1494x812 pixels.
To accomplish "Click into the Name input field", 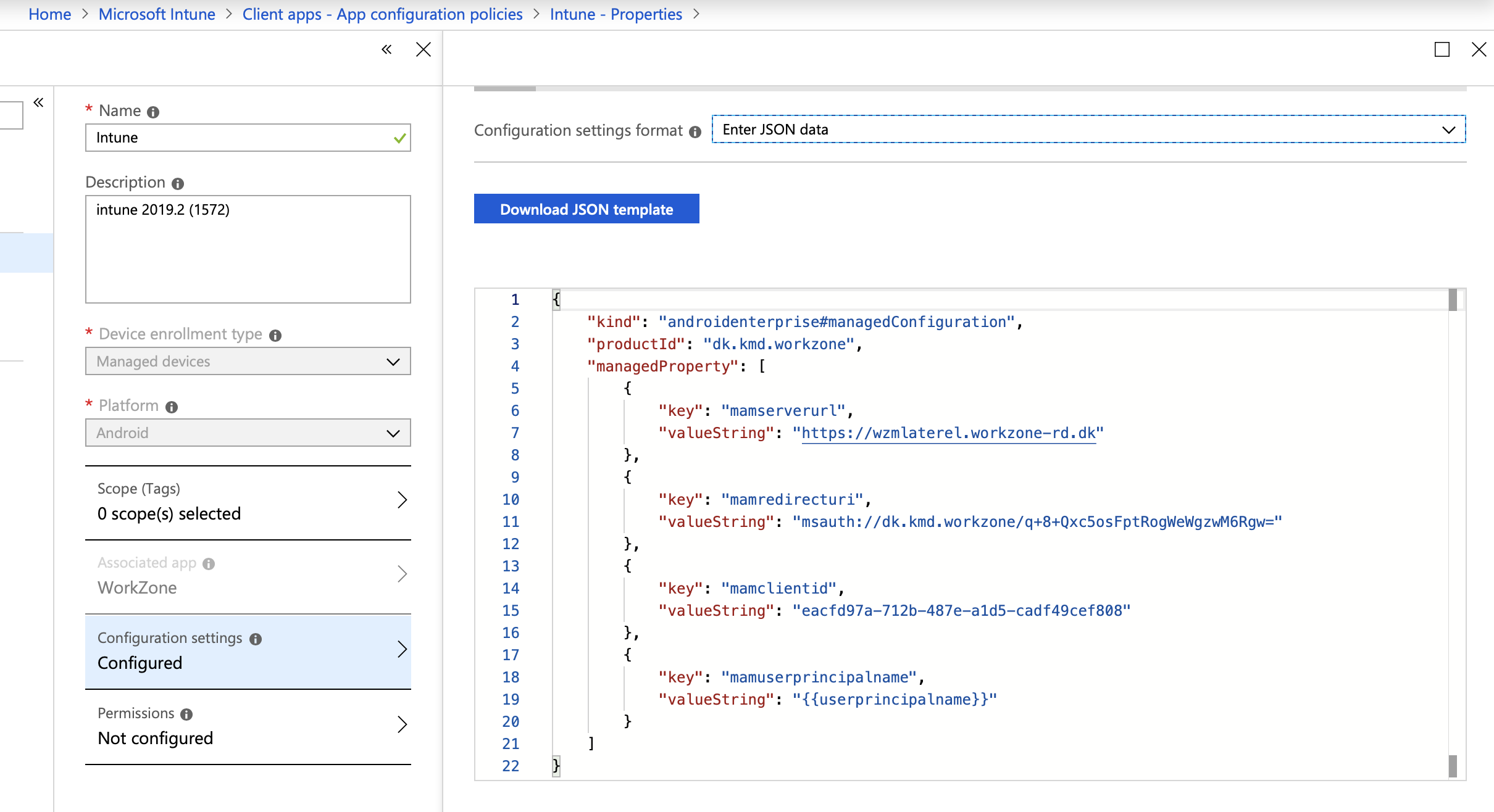I will 248,138.
